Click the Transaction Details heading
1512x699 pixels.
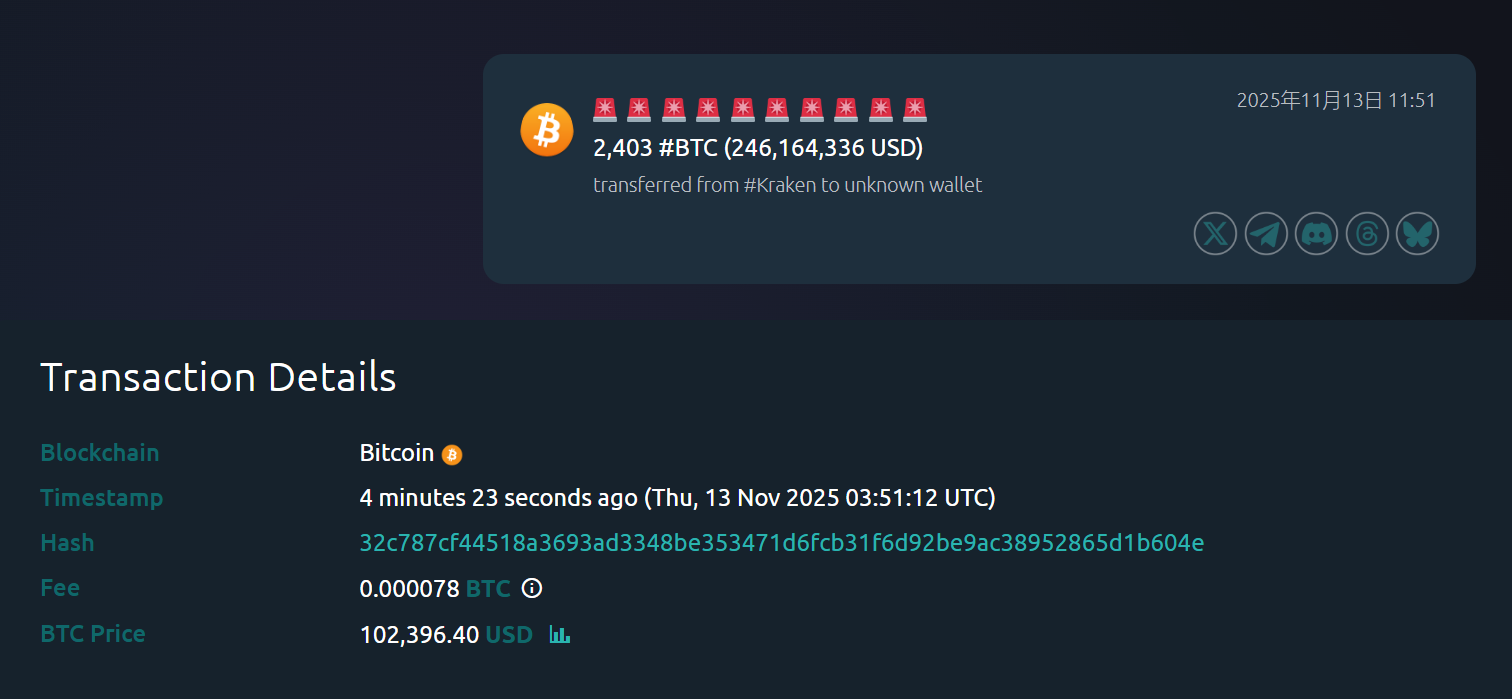[218, 377]
